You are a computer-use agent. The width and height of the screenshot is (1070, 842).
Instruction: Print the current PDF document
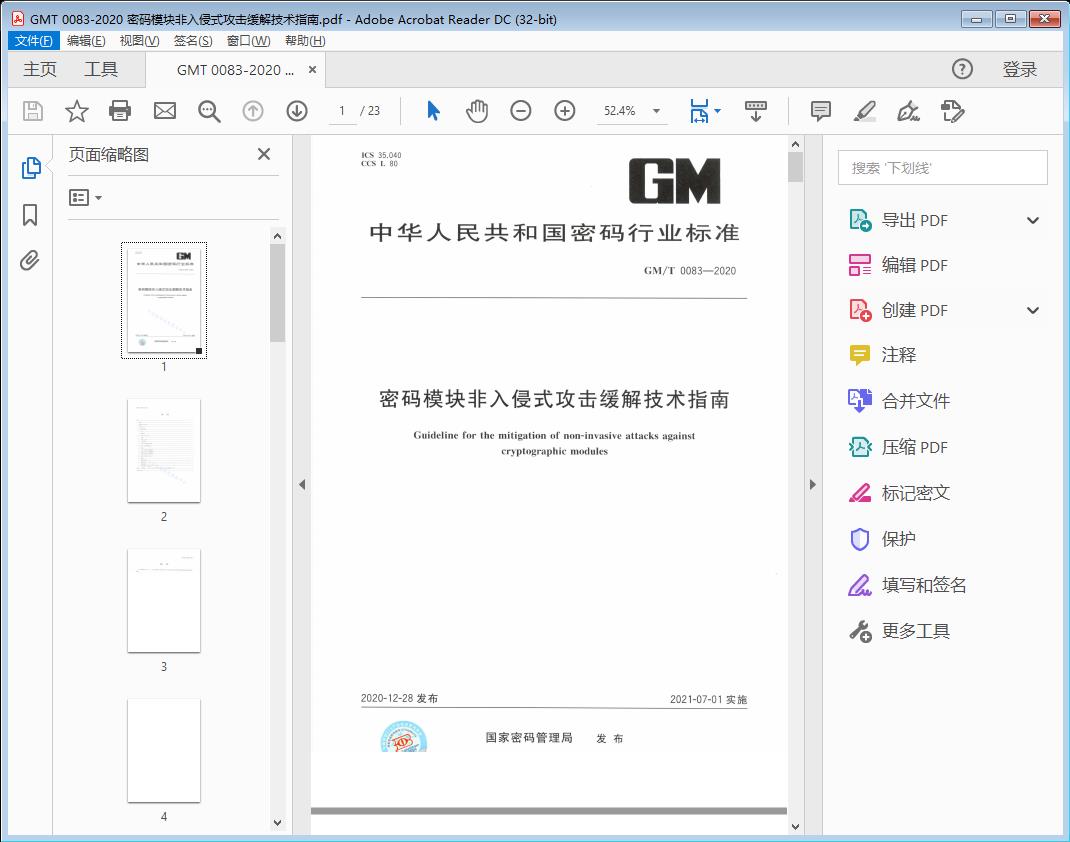coord(120,111)
